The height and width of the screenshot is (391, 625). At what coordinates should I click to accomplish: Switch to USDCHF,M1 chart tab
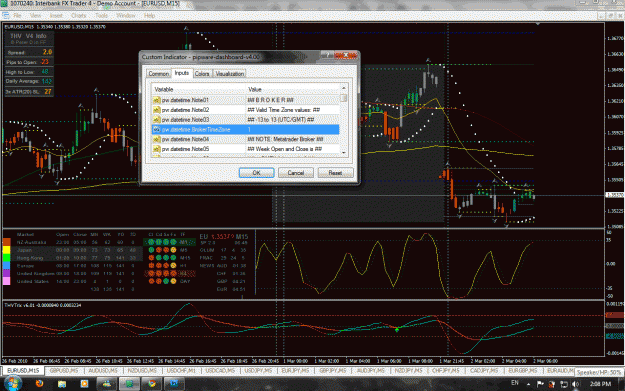(x=181, y=371)
